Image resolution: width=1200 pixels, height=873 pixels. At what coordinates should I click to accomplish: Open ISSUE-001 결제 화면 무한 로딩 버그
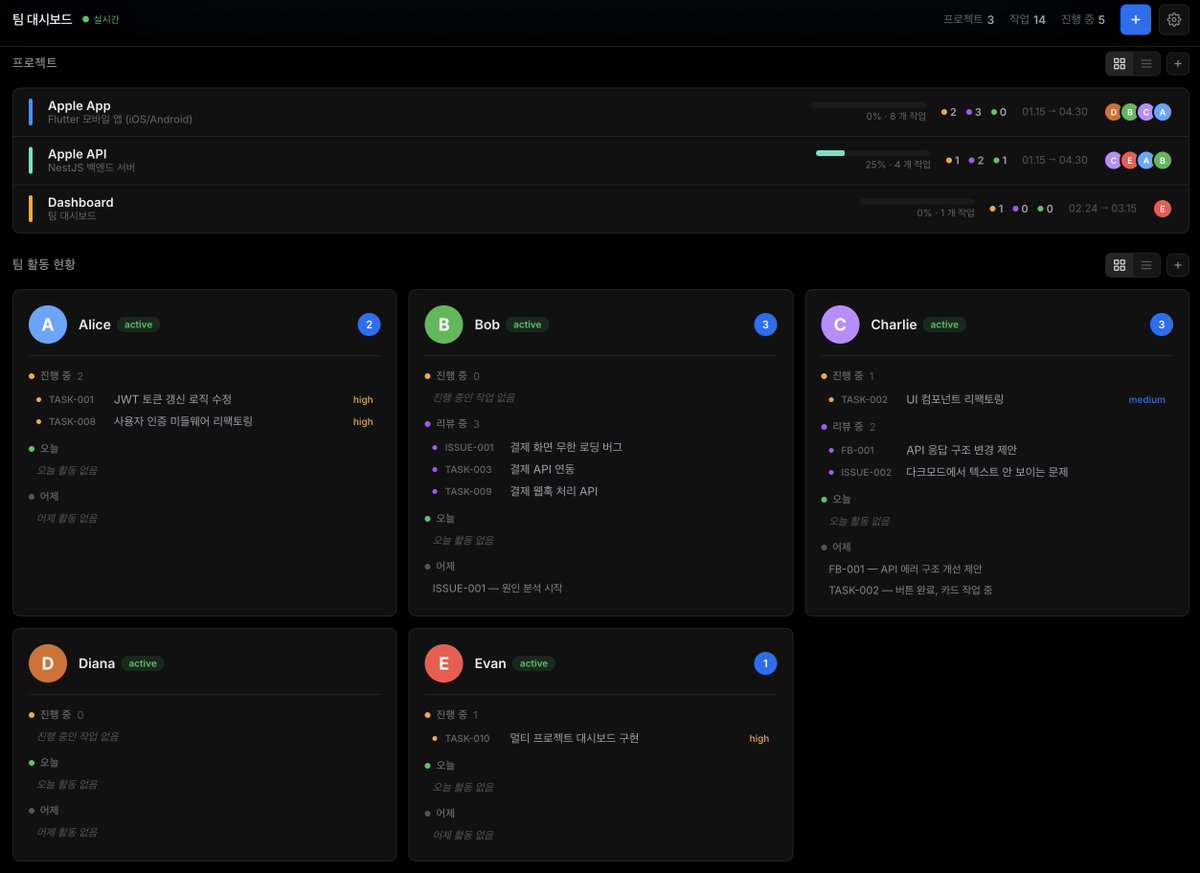click(x=601, y=447)
